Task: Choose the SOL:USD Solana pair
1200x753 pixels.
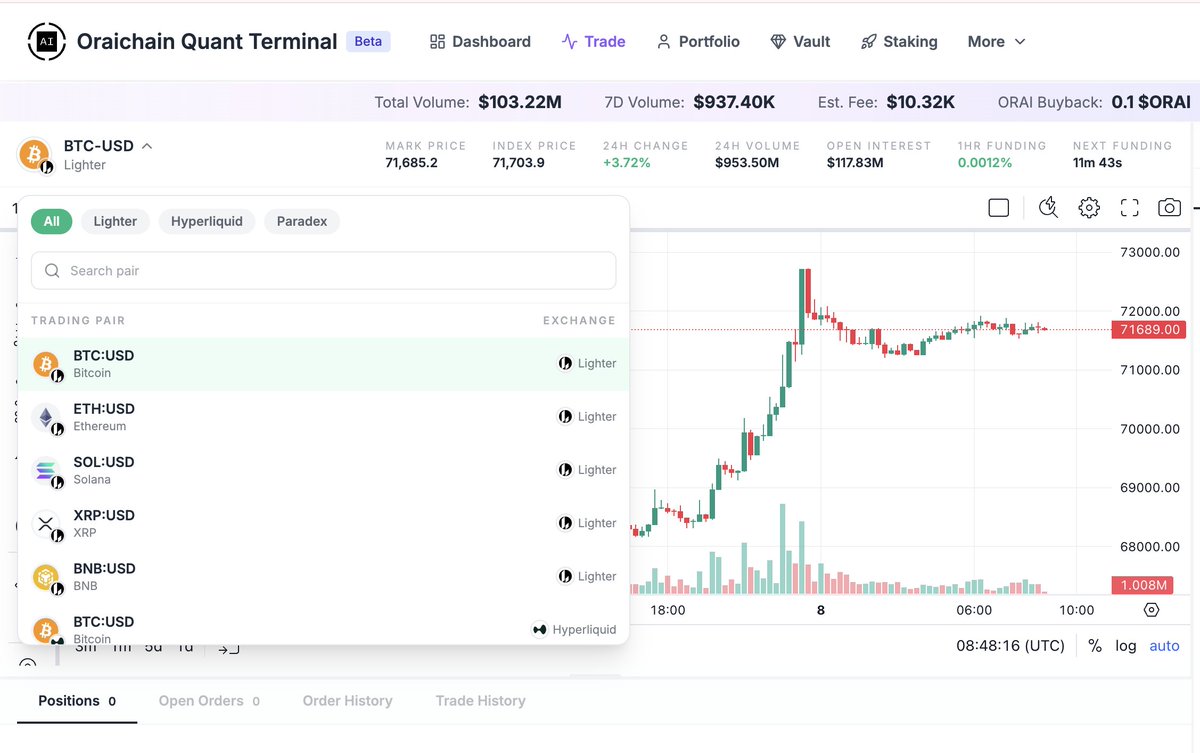Action: click(324, 470)
